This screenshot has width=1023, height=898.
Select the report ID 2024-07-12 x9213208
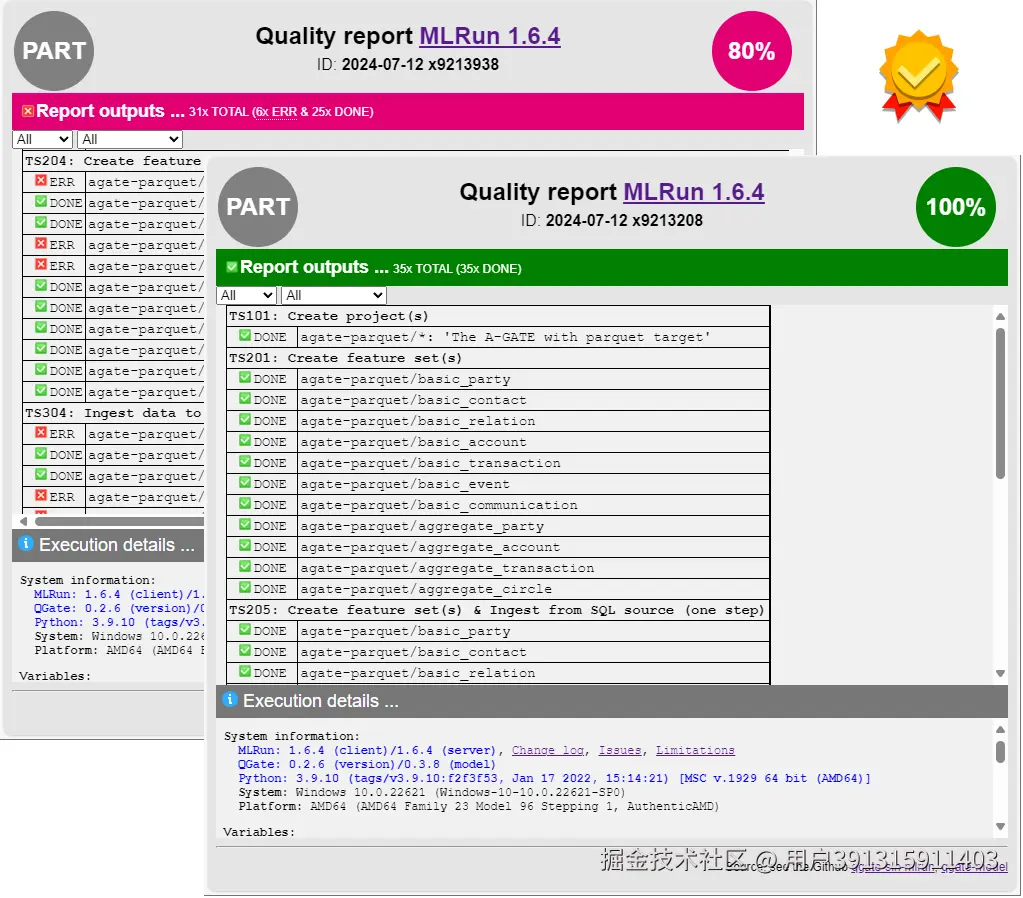click(x=624, y=221)
